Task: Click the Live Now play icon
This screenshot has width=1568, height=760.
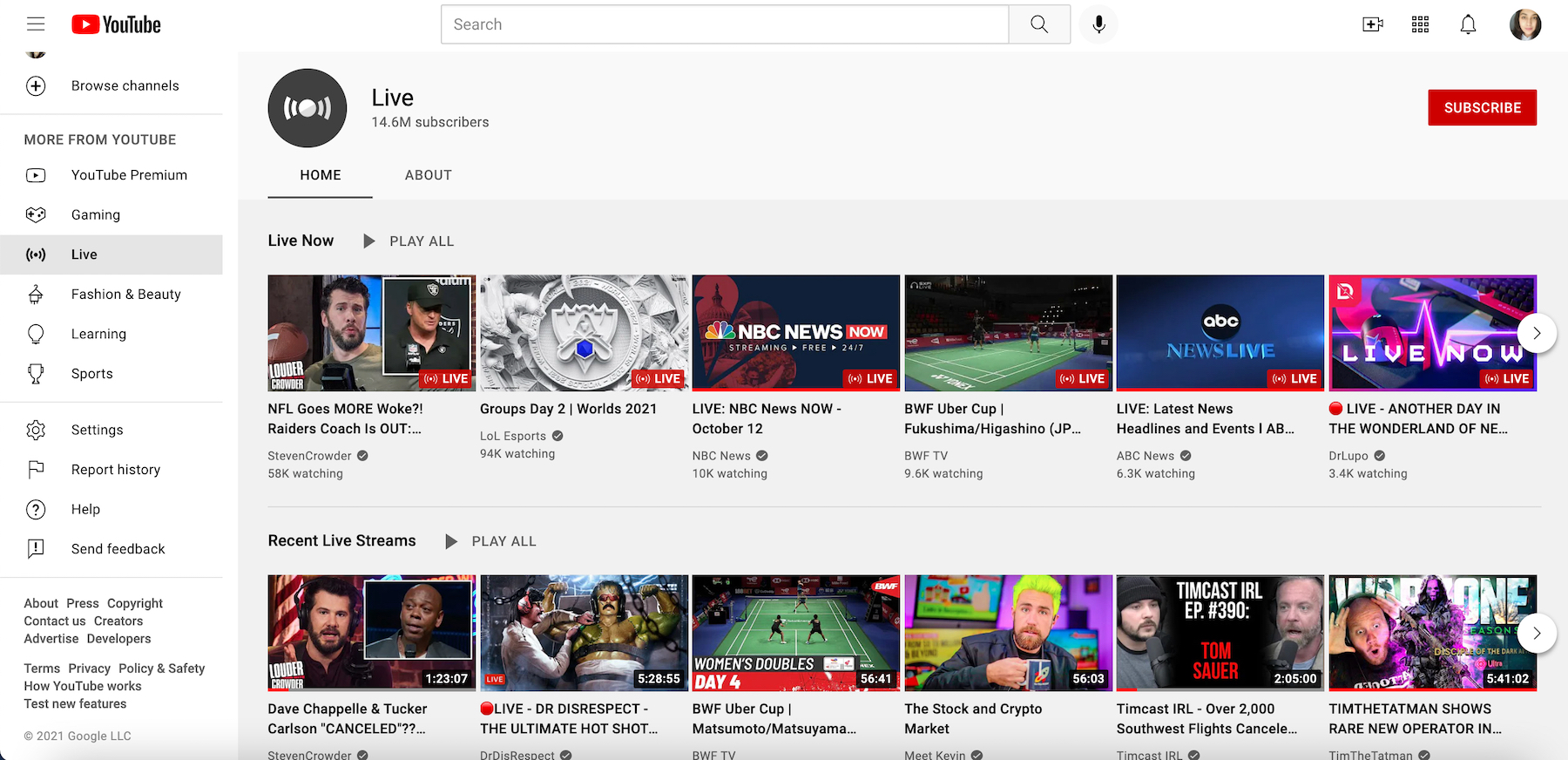Action: (x=369, y=241)
